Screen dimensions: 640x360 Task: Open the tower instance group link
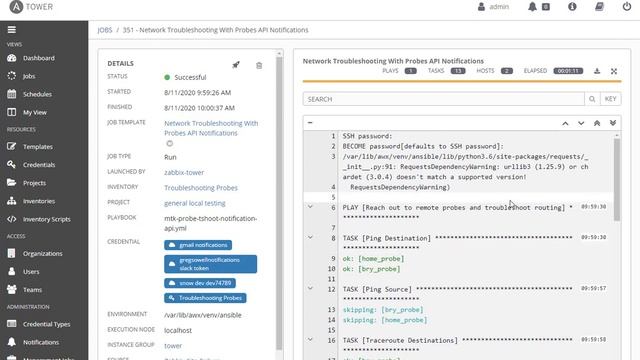173,346
